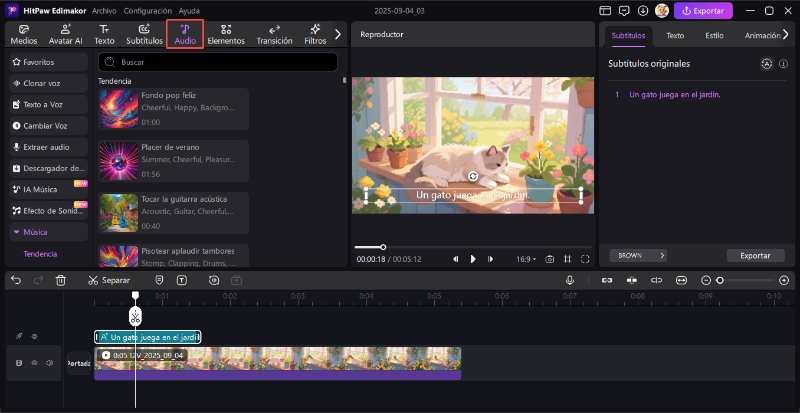
Task: Open the Extraer audio tool
Action: pos(46,146)
